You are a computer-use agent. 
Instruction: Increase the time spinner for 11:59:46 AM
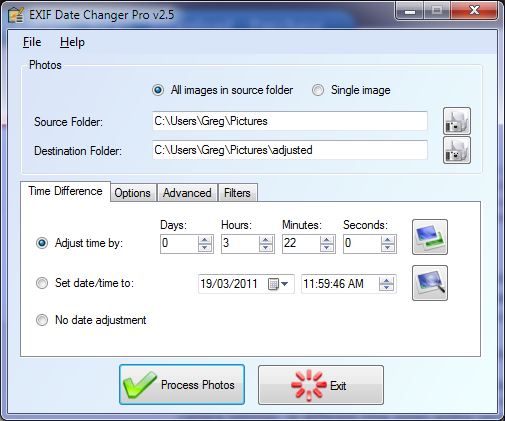(x=386, y=280)
